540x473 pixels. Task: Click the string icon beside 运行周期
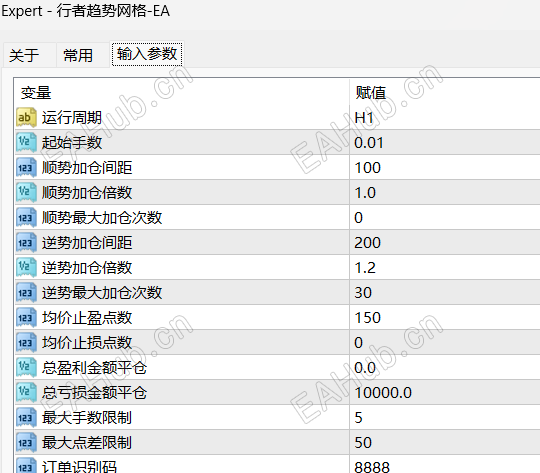coord(26,118)
